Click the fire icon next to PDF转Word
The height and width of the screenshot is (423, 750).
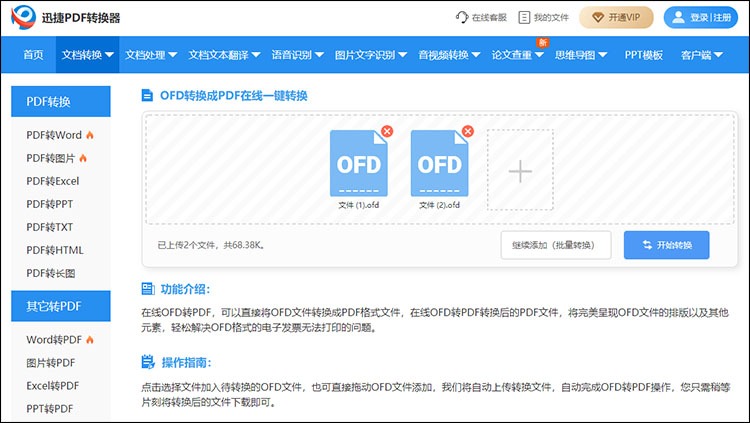[89, 135]
